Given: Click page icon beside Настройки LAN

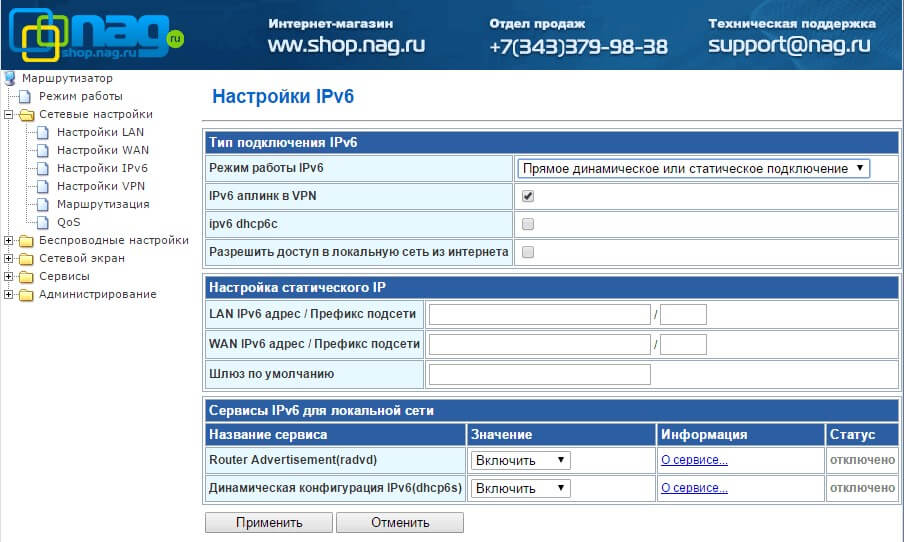Looking at the screenshot, I should click(x=43, y=133).
